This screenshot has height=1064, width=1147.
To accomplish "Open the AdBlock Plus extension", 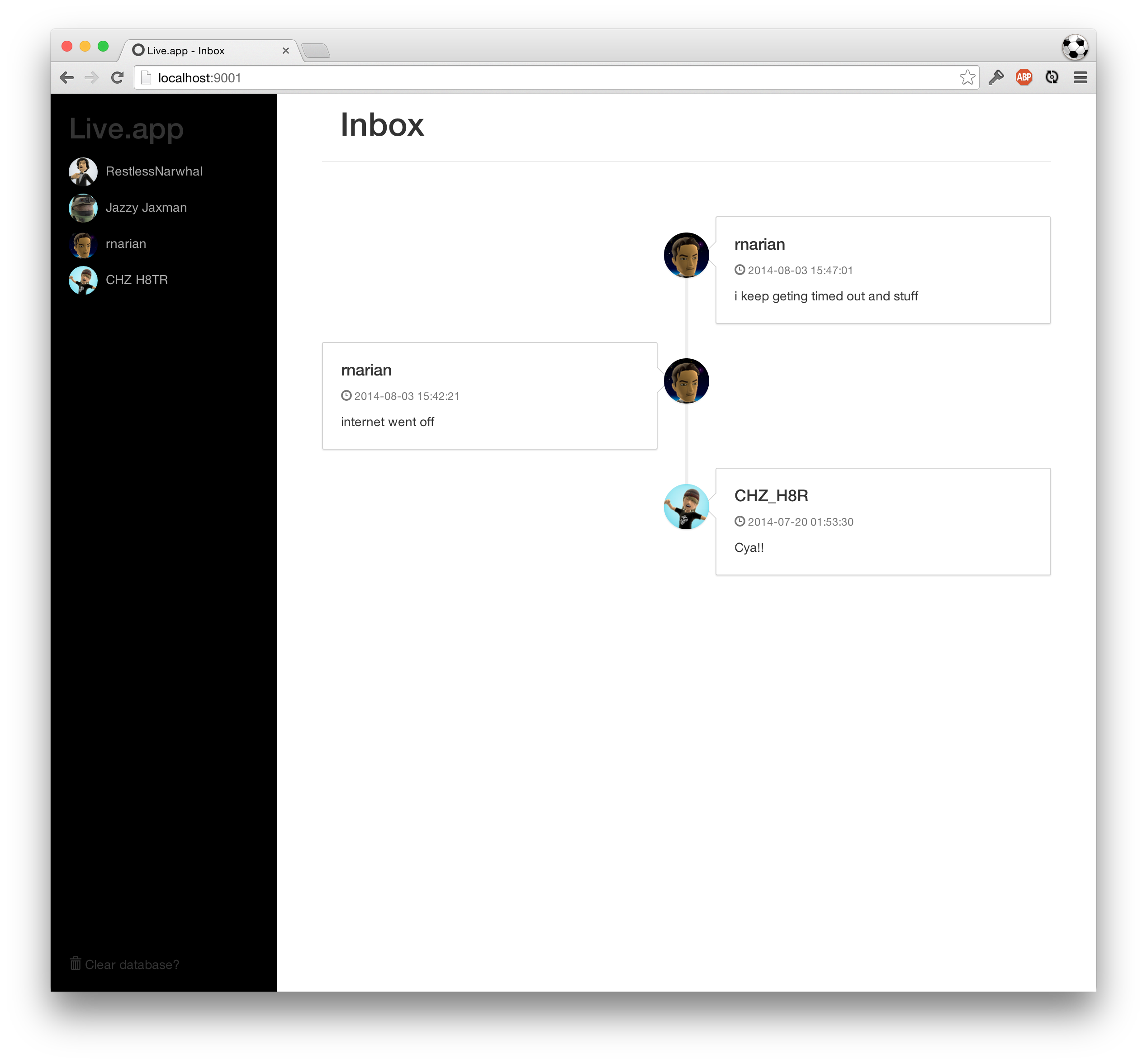I will tap(1023, 78).
